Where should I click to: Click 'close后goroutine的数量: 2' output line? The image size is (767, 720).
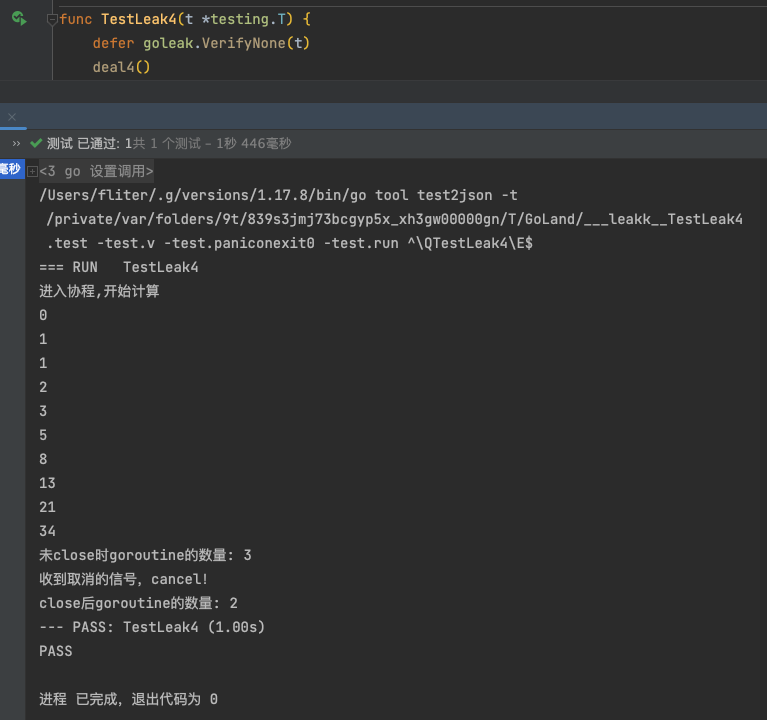click(138, 603)
